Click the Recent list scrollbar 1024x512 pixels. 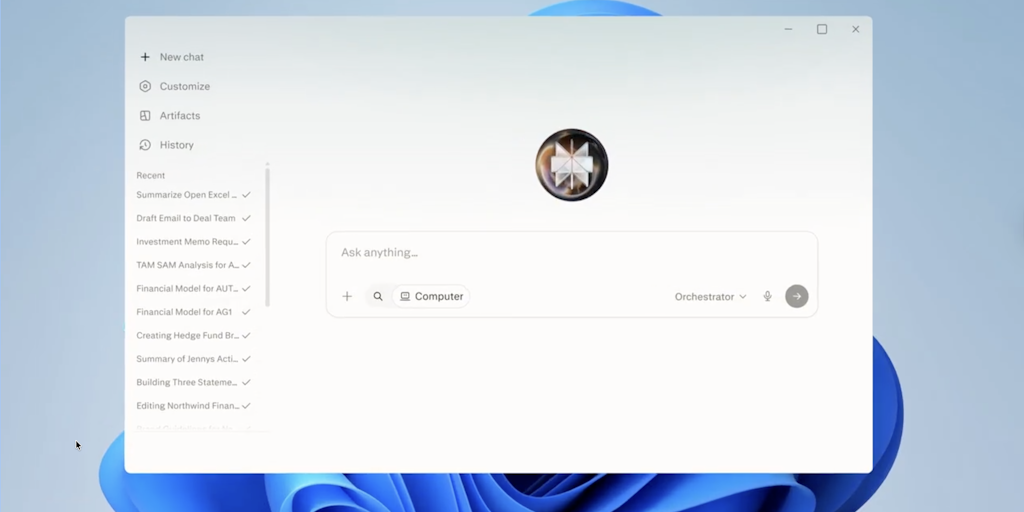click(x=267, y=236)
